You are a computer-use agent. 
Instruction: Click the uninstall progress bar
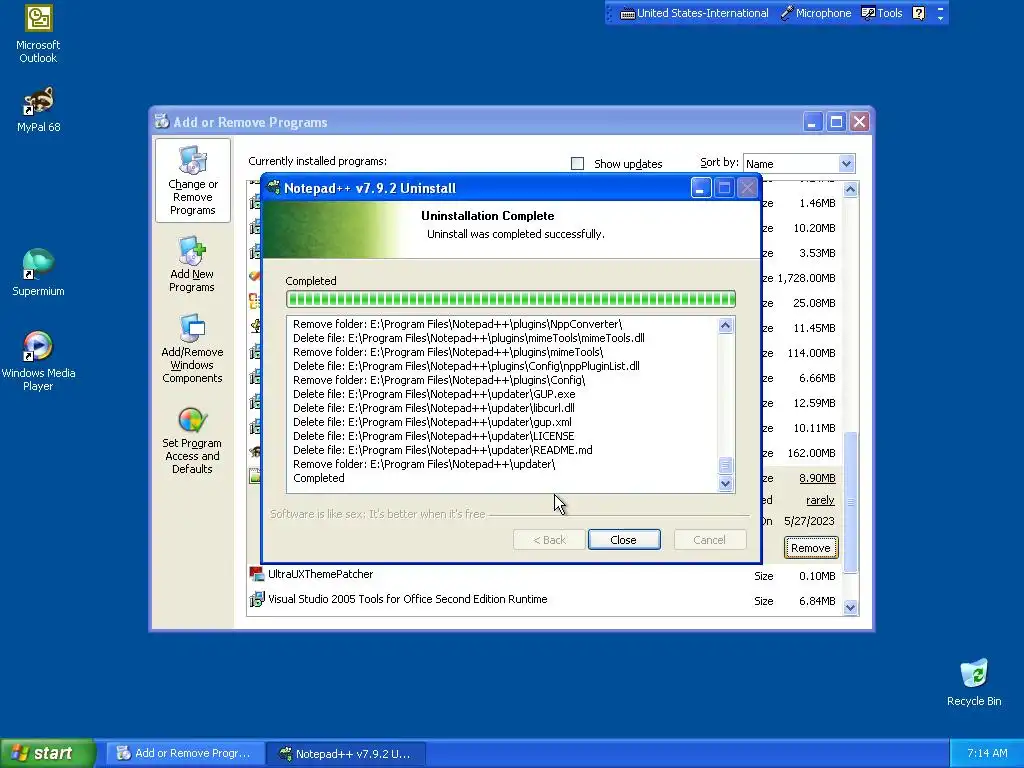click(x=511, y=299)
